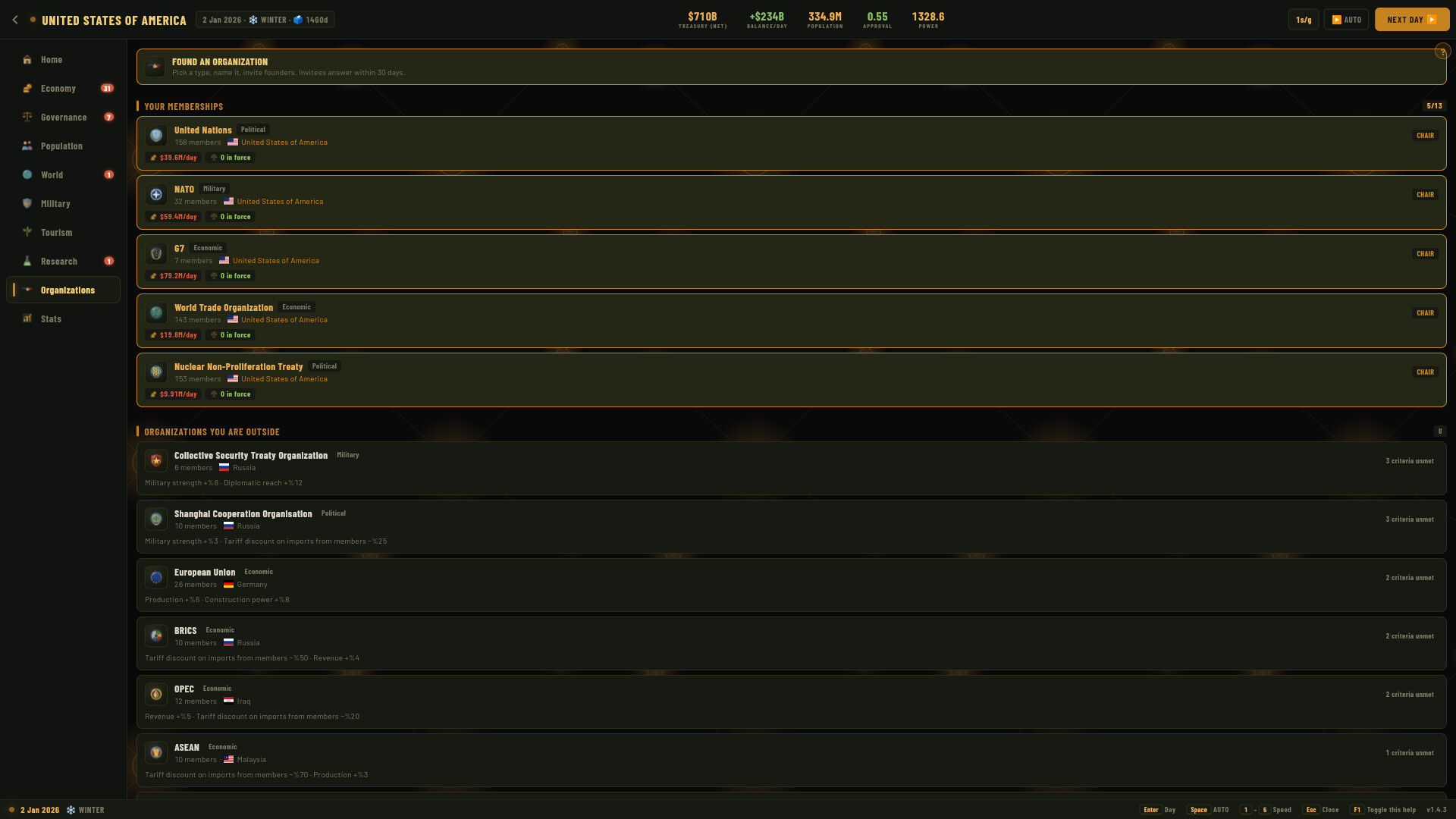The width and height of the screenshot is (1456, 819).
Task: Click the Population people icon
Action: [27, 146]
